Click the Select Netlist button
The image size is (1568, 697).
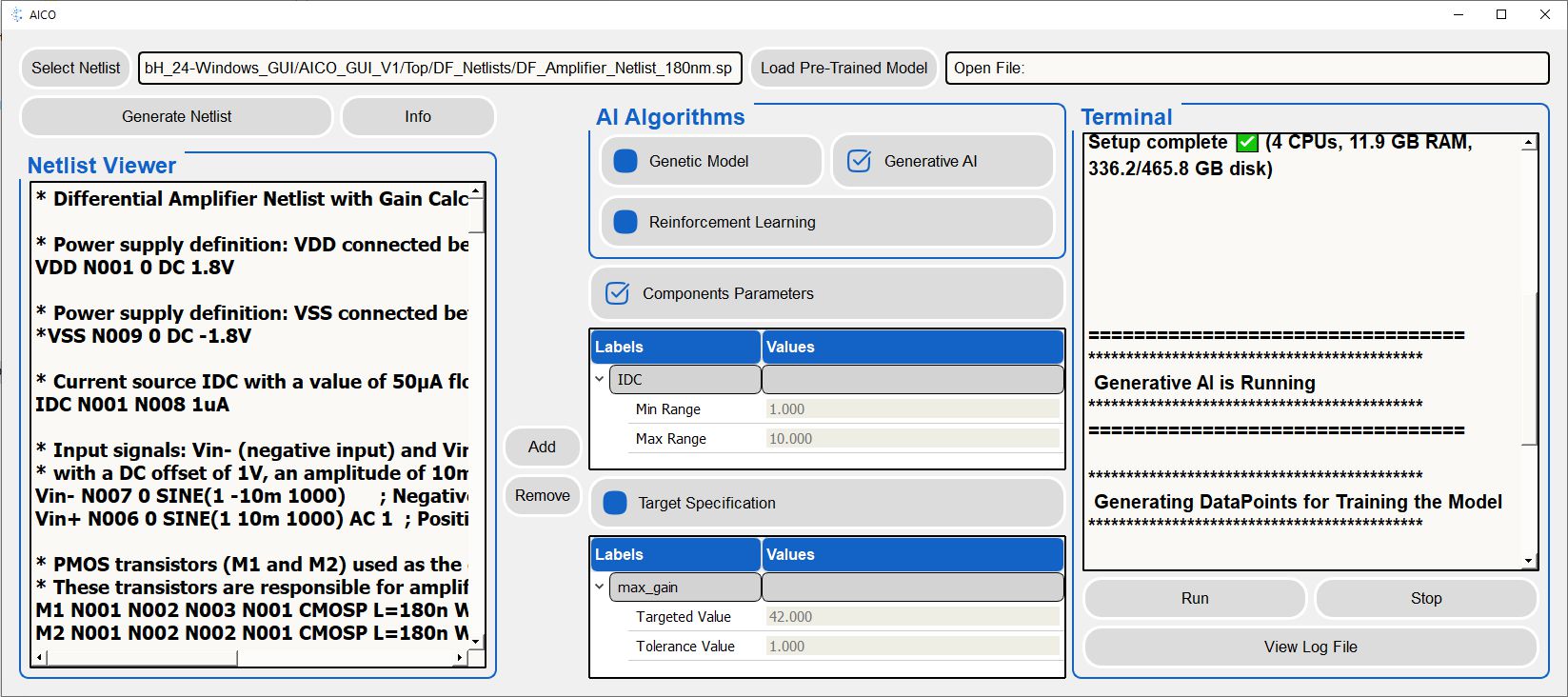75,68
